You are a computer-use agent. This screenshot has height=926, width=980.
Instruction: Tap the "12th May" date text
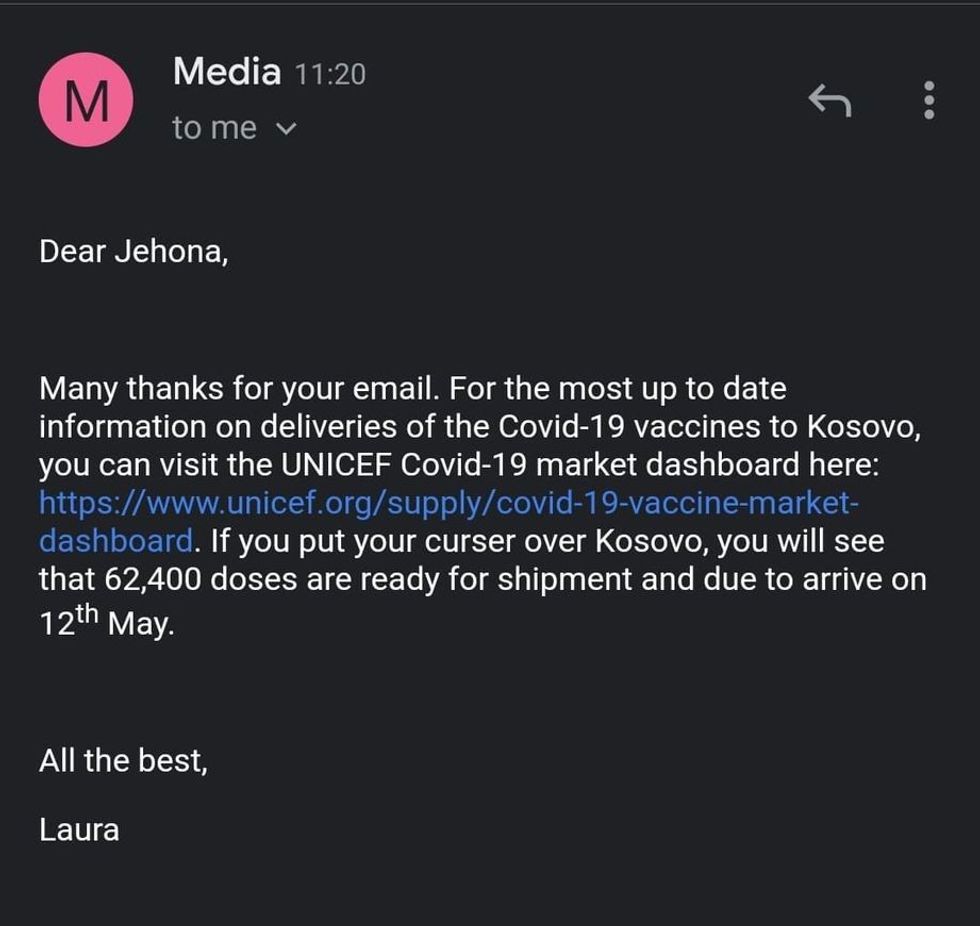(x=106, y=622)
